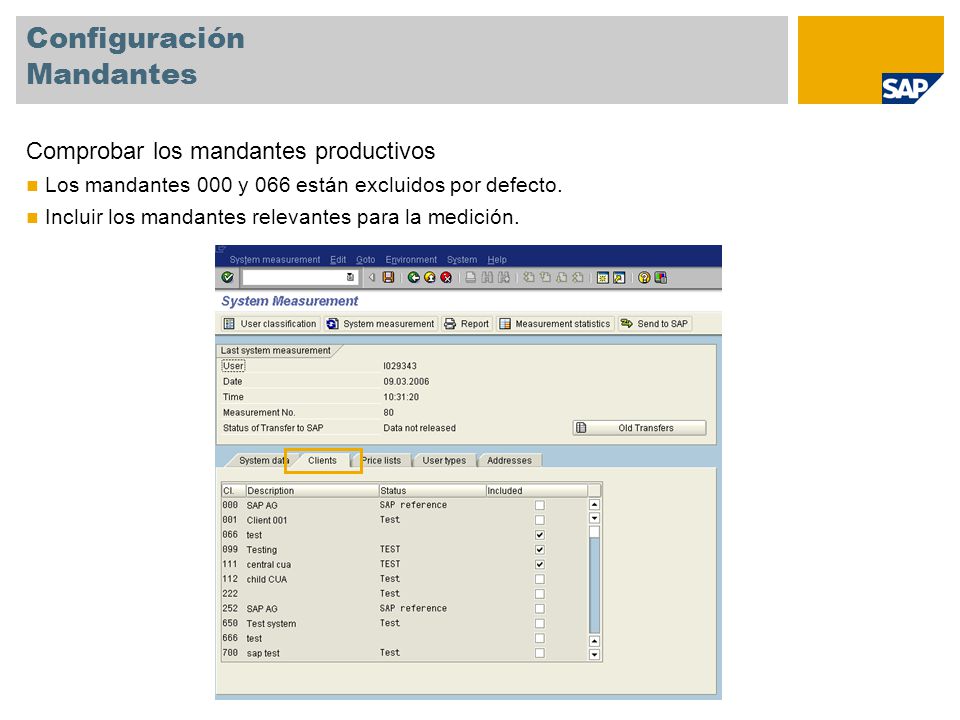The height and width of the screenshot is (720, 960).
Task: Click the red Cancel icon
Action: 446,277
